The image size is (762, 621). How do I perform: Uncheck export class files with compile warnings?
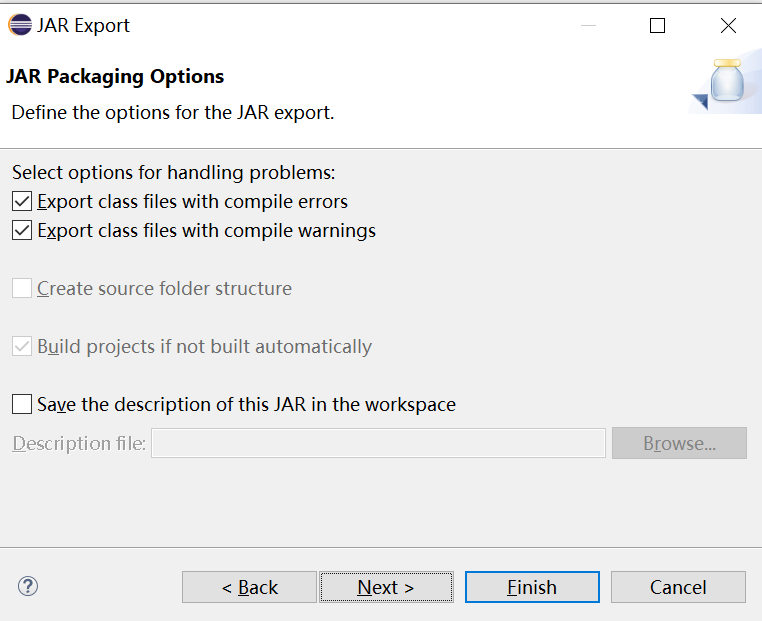tap(22, 231)
